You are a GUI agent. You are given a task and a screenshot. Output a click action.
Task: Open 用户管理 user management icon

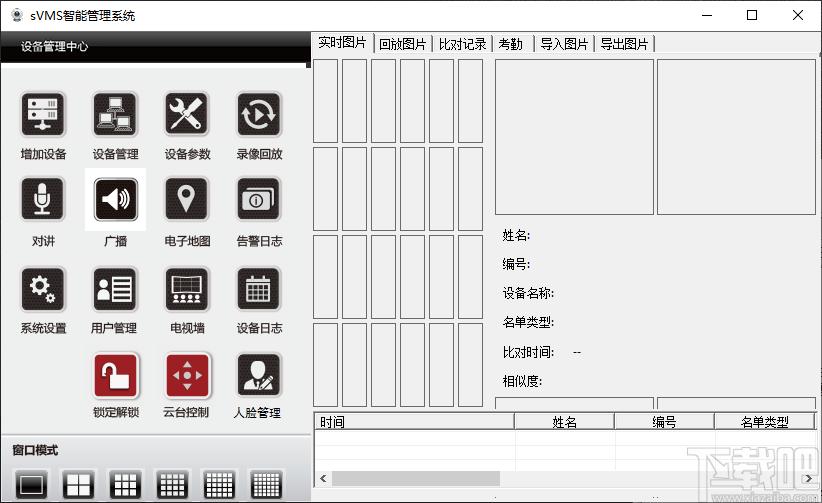click(115, 289)
